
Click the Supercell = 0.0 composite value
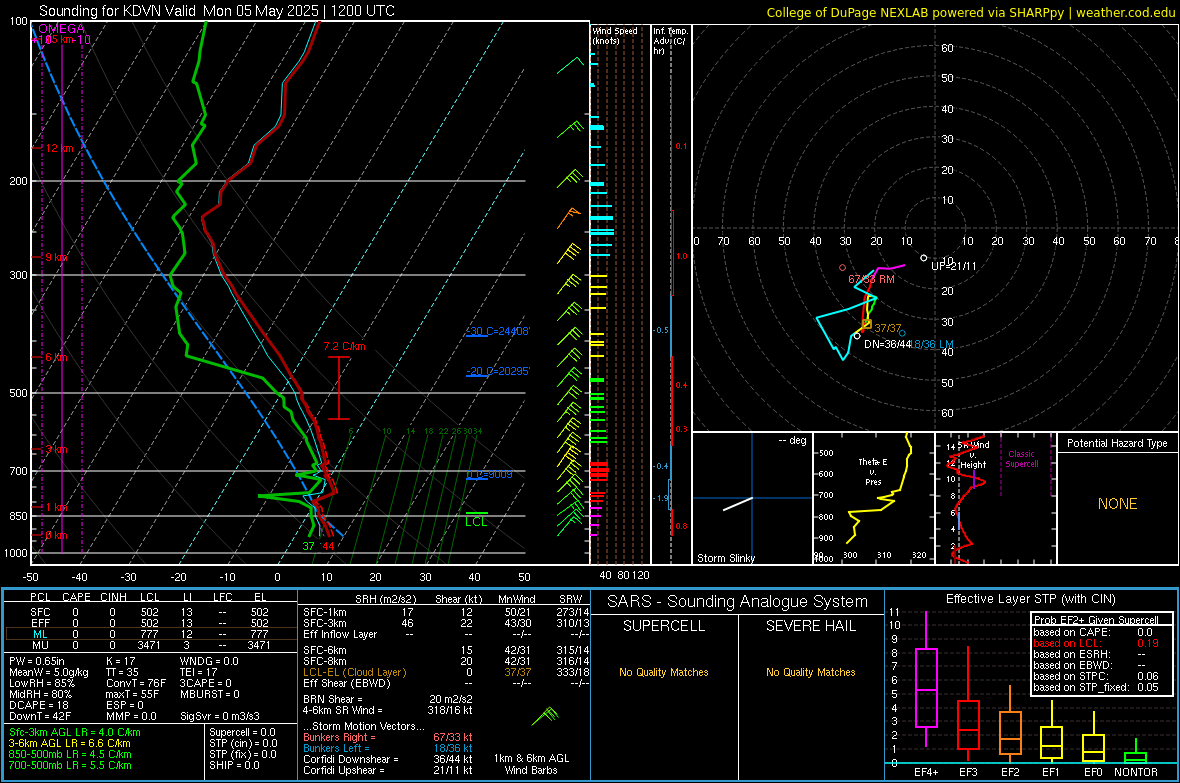(242, 732)
